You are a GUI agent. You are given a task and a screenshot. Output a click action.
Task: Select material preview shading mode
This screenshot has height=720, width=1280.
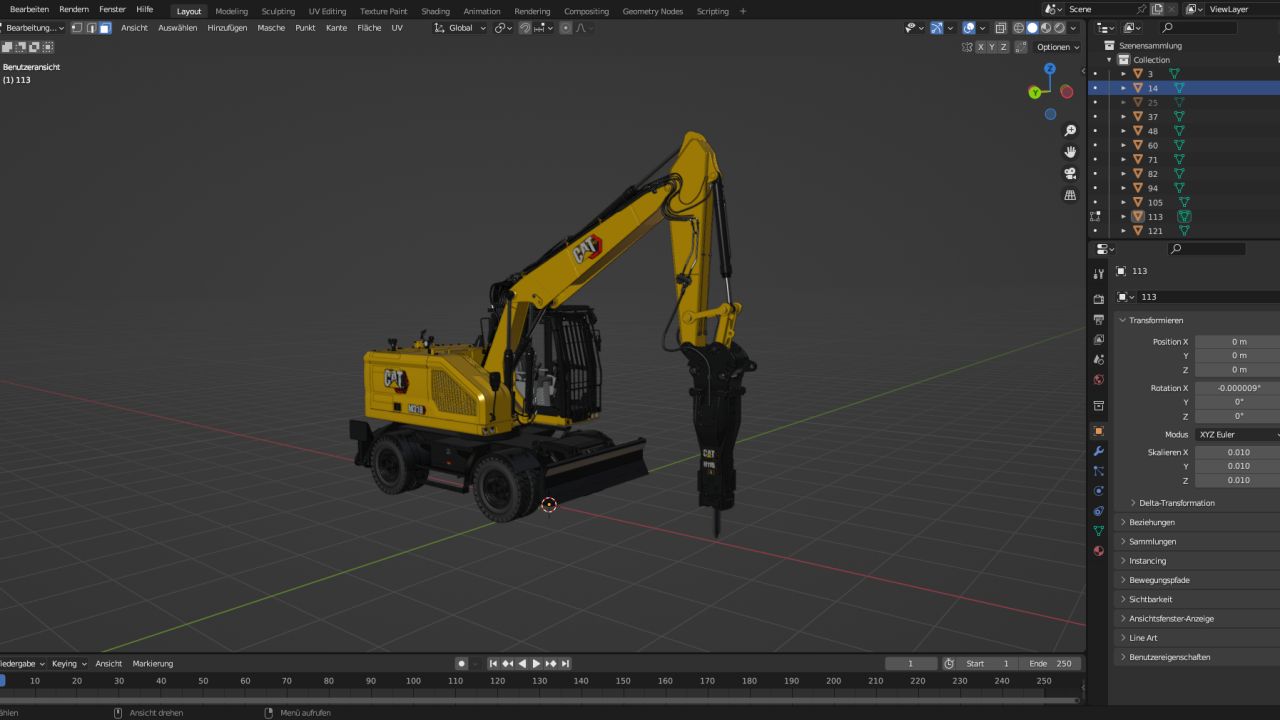point(1046,28)
